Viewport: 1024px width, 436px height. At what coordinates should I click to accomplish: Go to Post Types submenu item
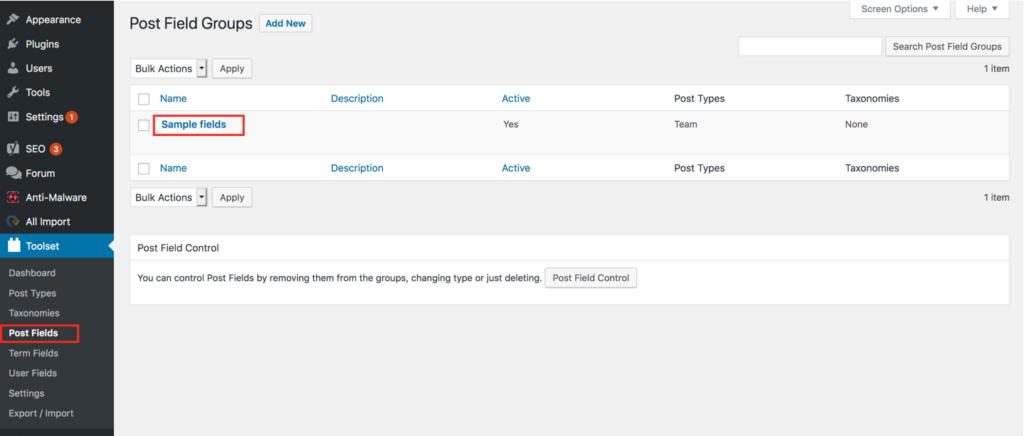[x=32, y=293]
